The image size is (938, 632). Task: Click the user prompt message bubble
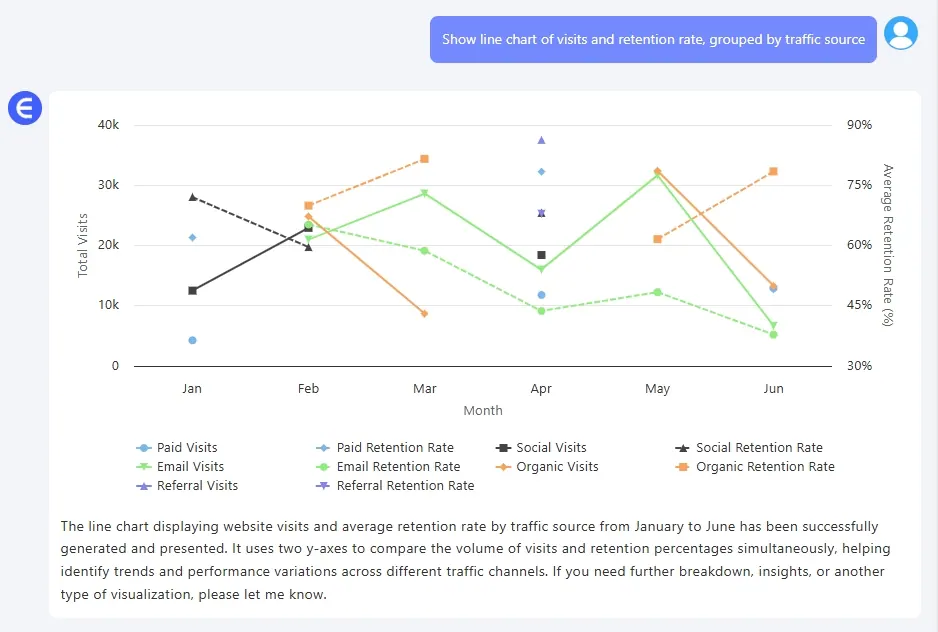[x=653, y=40]
